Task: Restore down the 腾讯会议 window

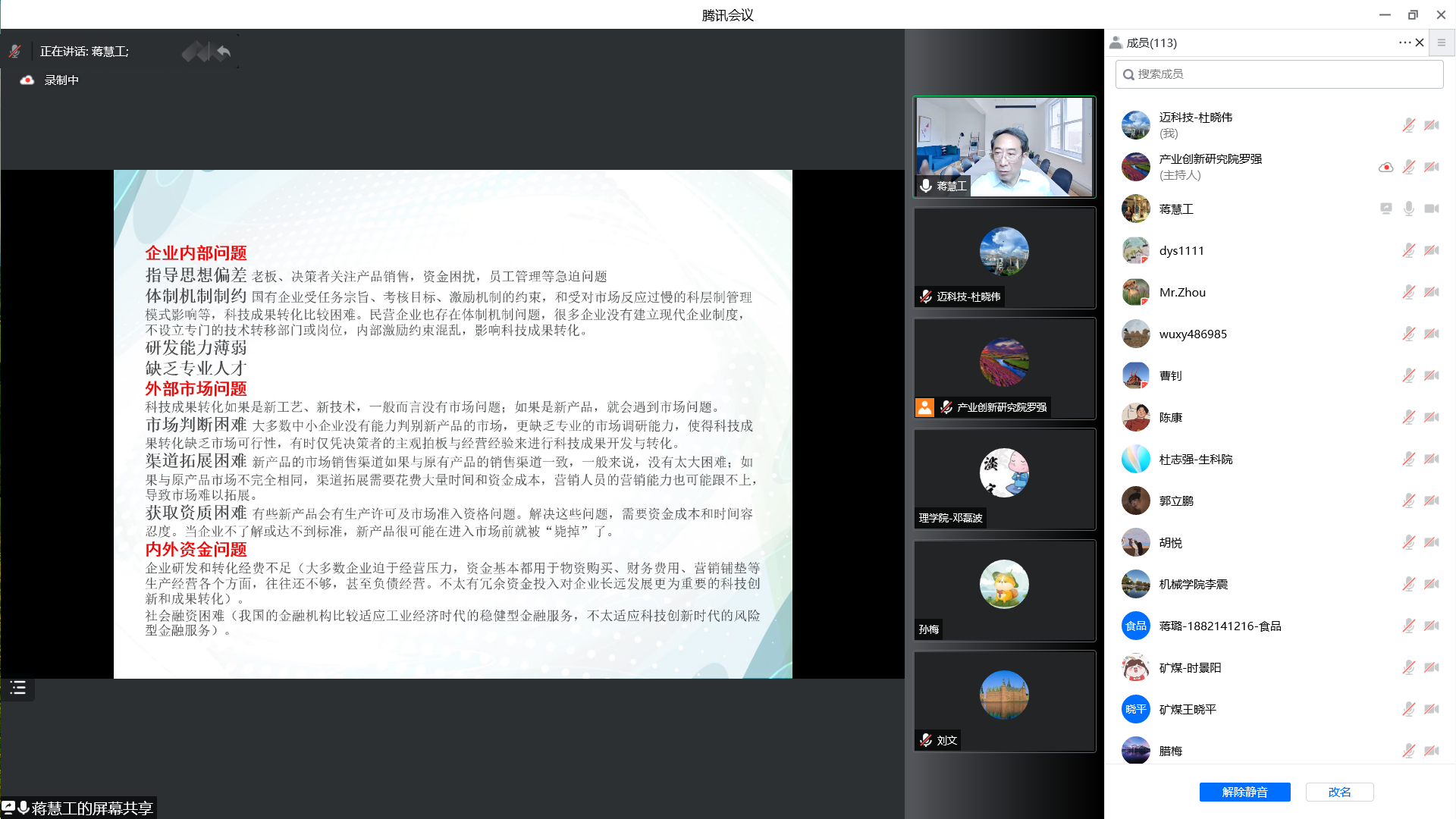Action: tap(1413, 14)
